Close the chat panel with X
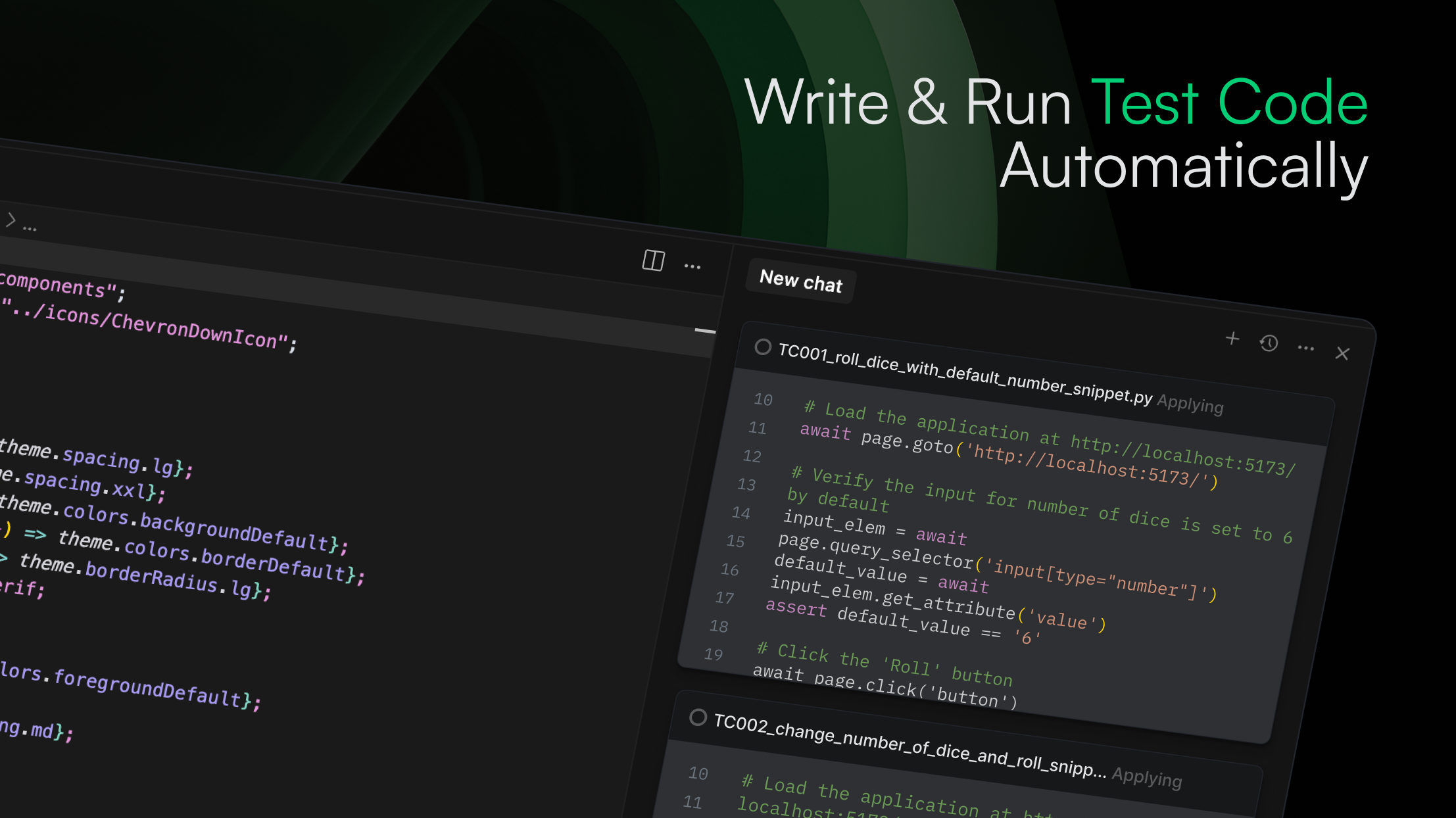Image resolution: width=1456 pixels, height=818 pixels. tap(1342, 353)
